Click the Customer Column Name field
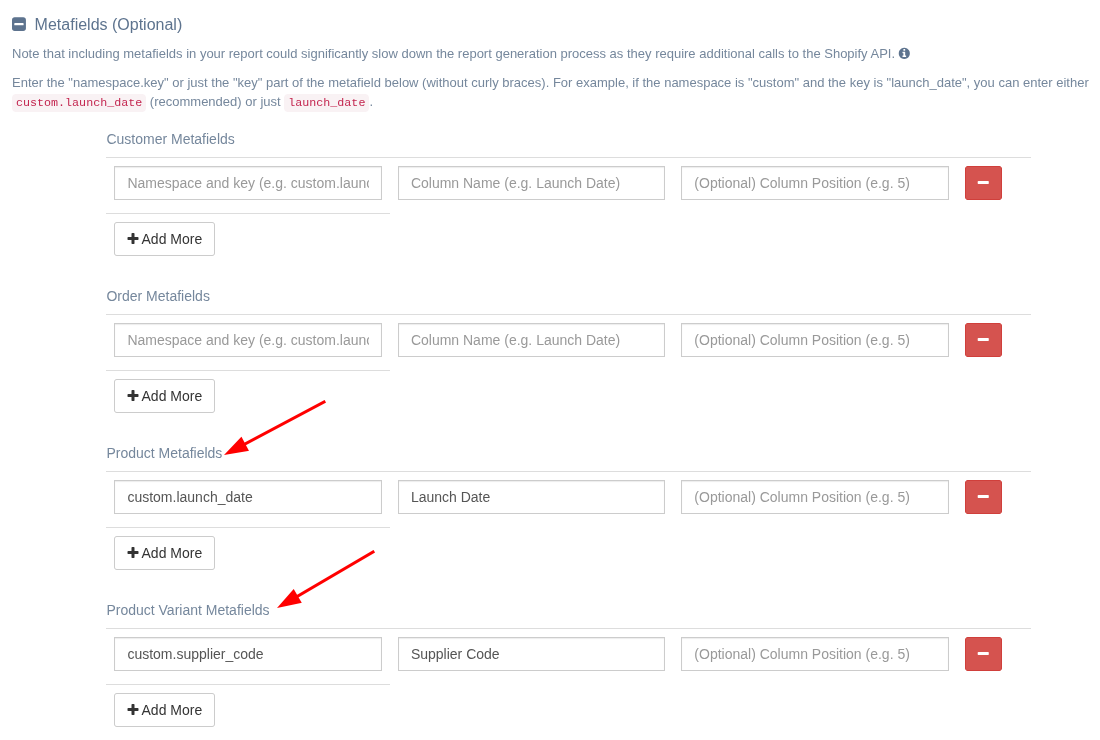Image resolution: width=1100 pixels, height=740 pixels. click(x=531, y=183)
